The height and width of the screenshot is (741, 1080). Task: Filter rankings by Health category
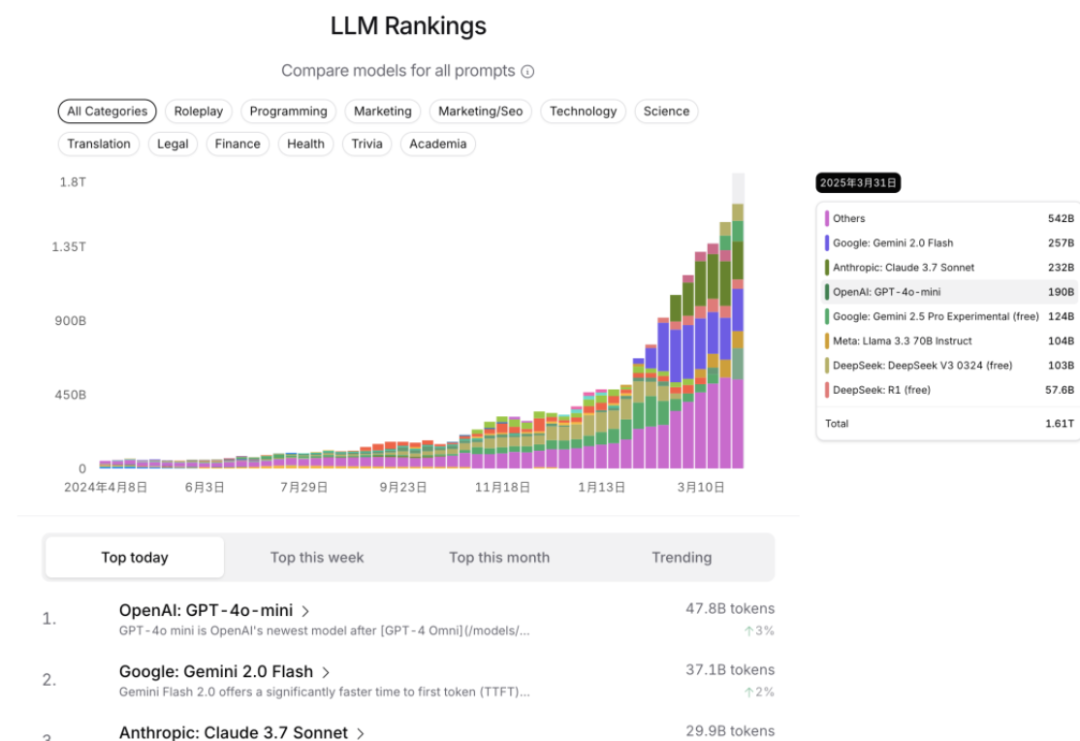[306, 144]
